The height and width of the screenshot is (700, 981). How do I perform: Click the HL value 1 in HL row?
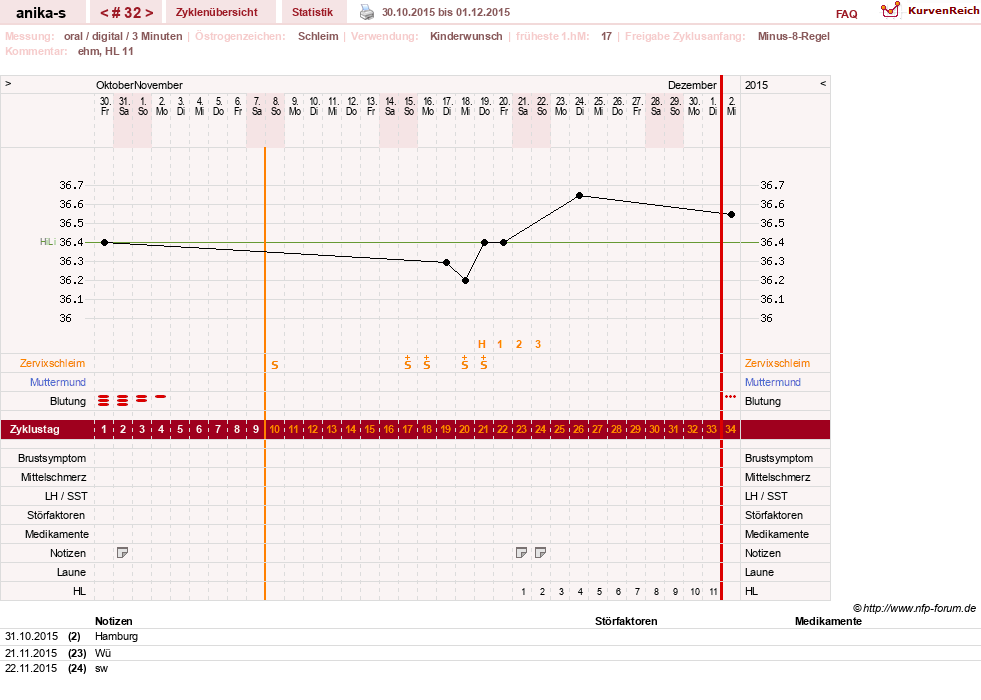(x=523, y=592)
